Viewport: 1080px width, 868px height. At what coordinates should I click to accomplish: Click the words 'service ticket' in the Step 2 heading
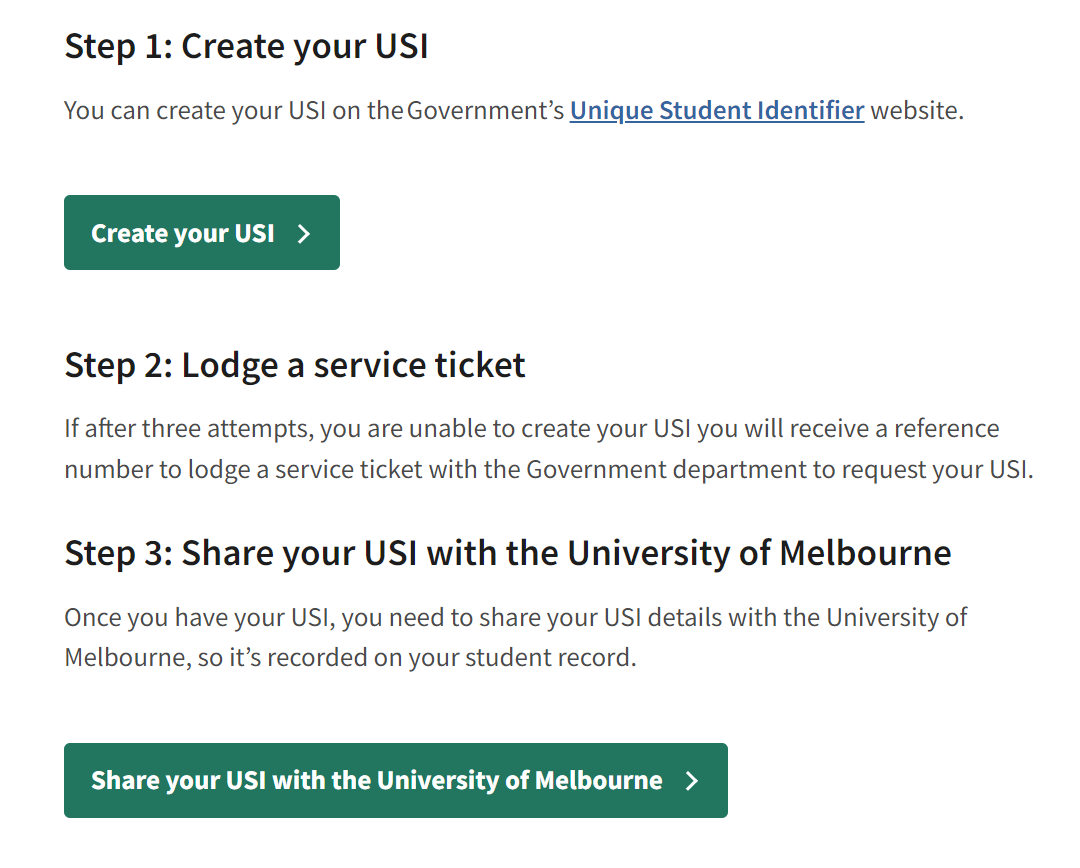[x=419, y=365]
